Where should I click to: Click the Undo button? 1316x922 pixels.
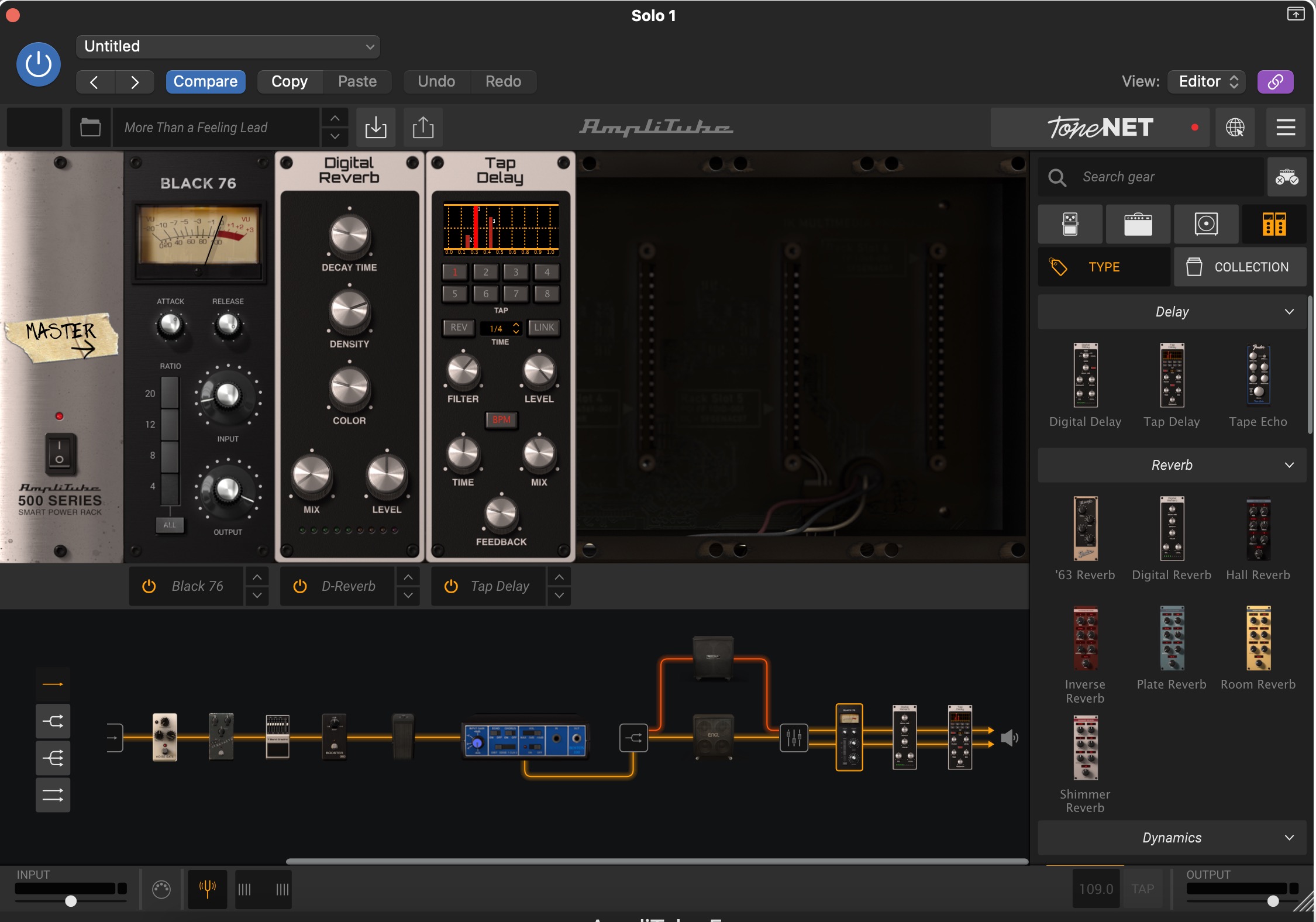[436, 82]
